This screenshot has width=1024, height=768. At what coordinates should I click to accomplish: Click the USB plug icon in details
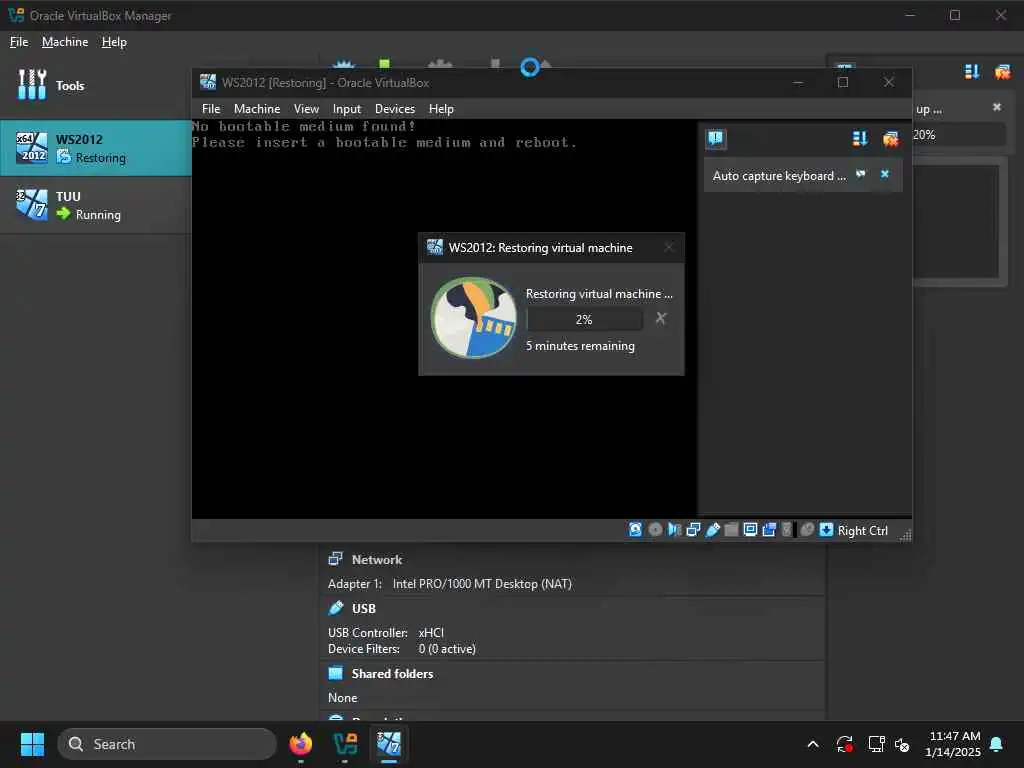click(x=336, y=608)
